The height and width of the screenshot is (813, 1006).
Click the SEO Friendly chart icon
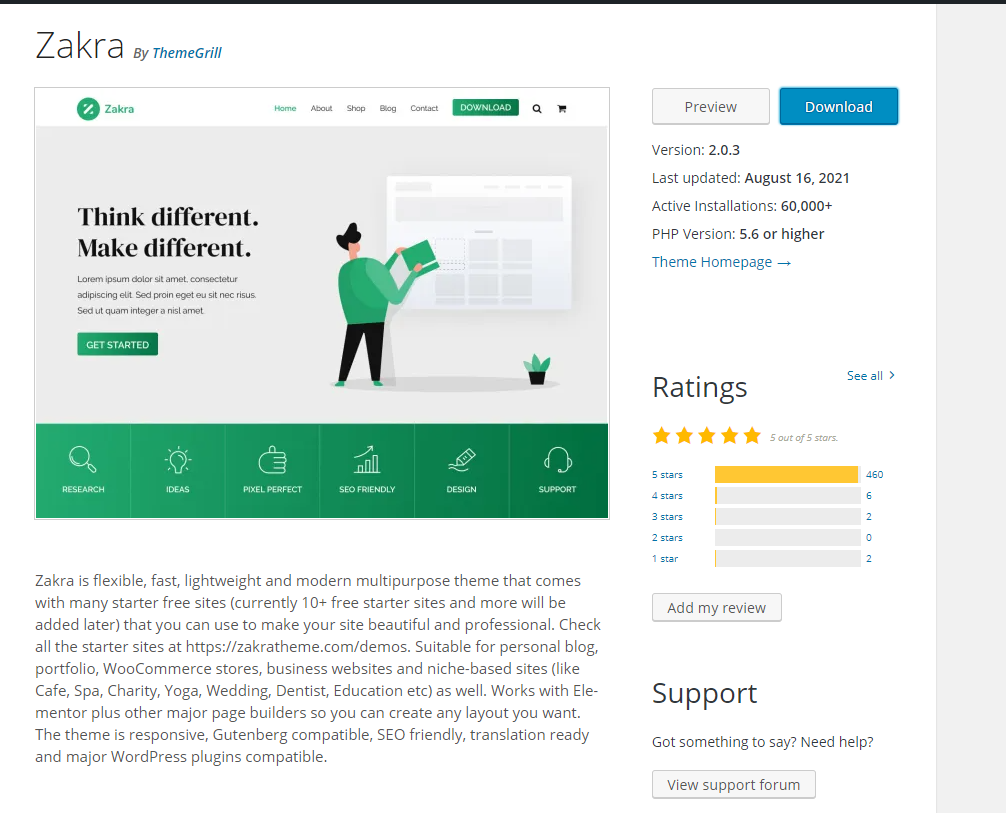tap(367, 459)
